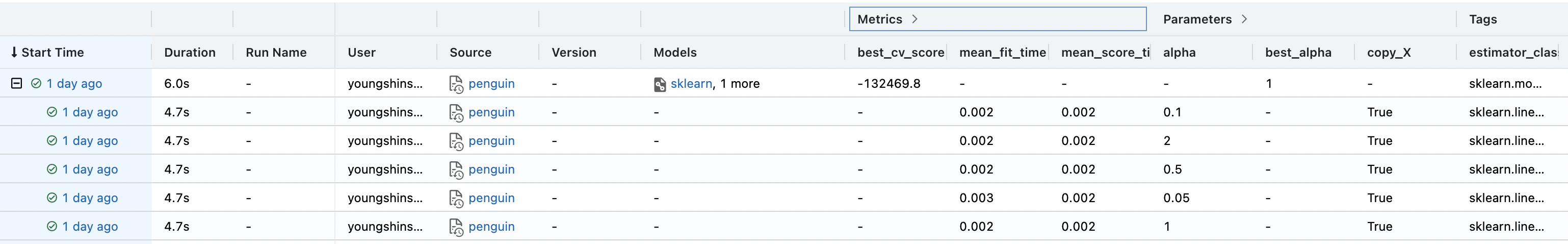1568x244 pixels.
Task: Click the source file icon on the alpha 0.05 run
Action: pyautogui.click(x=456, y=198)
